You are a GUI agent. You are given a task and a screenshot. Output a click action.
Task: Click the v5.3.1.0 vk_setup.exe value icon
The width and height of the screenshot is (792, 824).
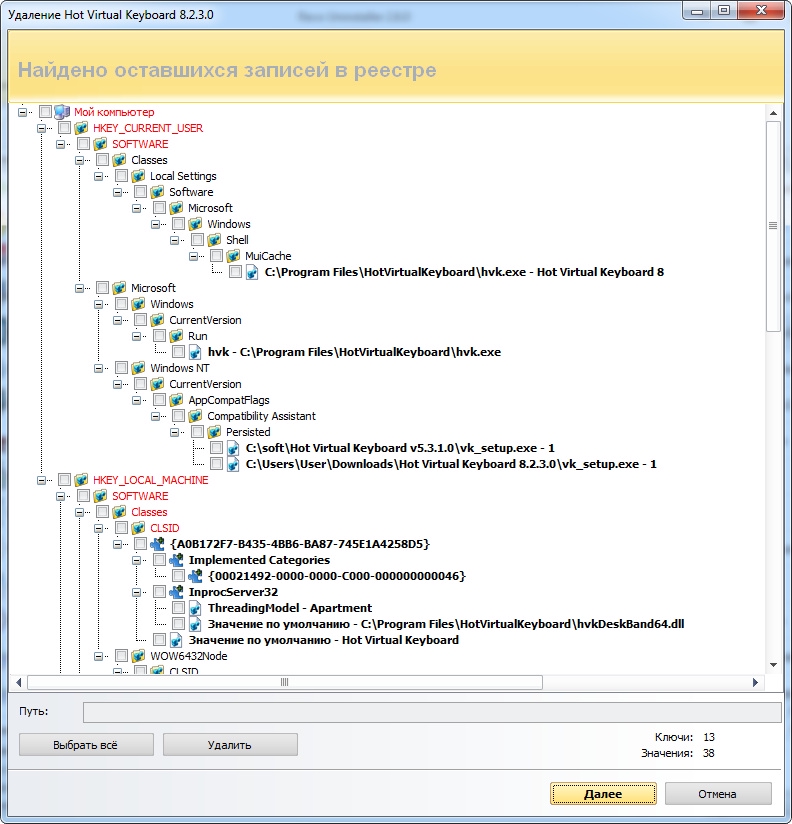[x=233, y=448]
